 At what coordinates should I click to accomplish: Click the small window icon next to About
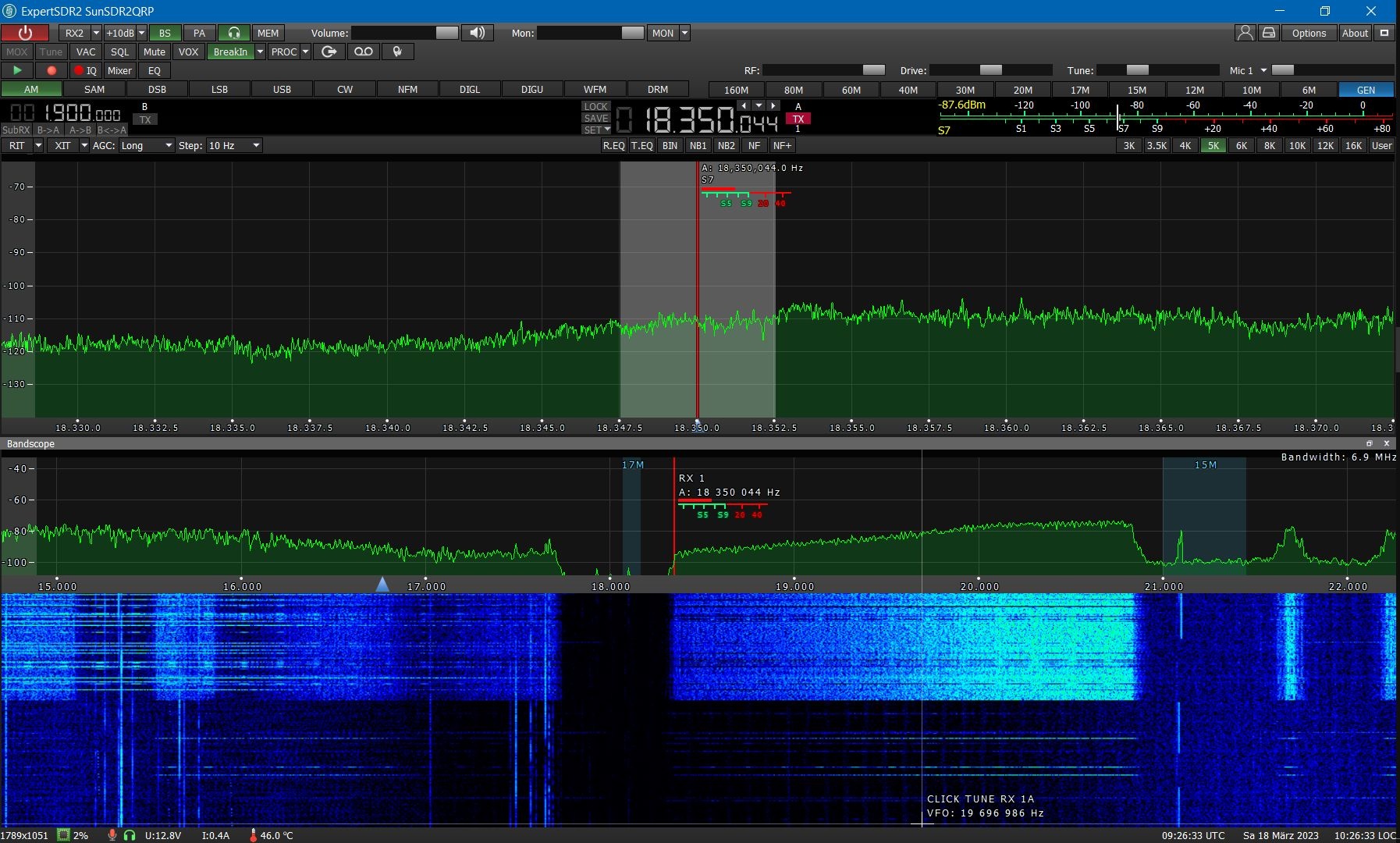click(x=1384, y=33)
